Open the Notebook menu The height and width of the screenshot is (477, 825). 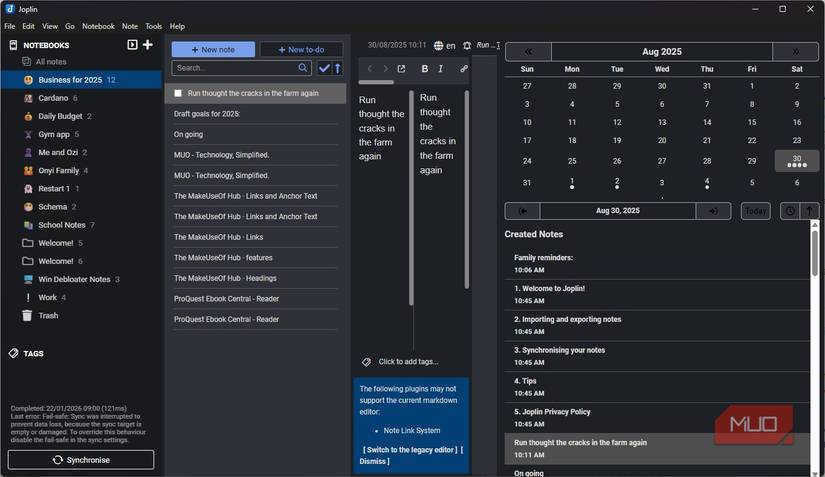[x=98, y=26]
